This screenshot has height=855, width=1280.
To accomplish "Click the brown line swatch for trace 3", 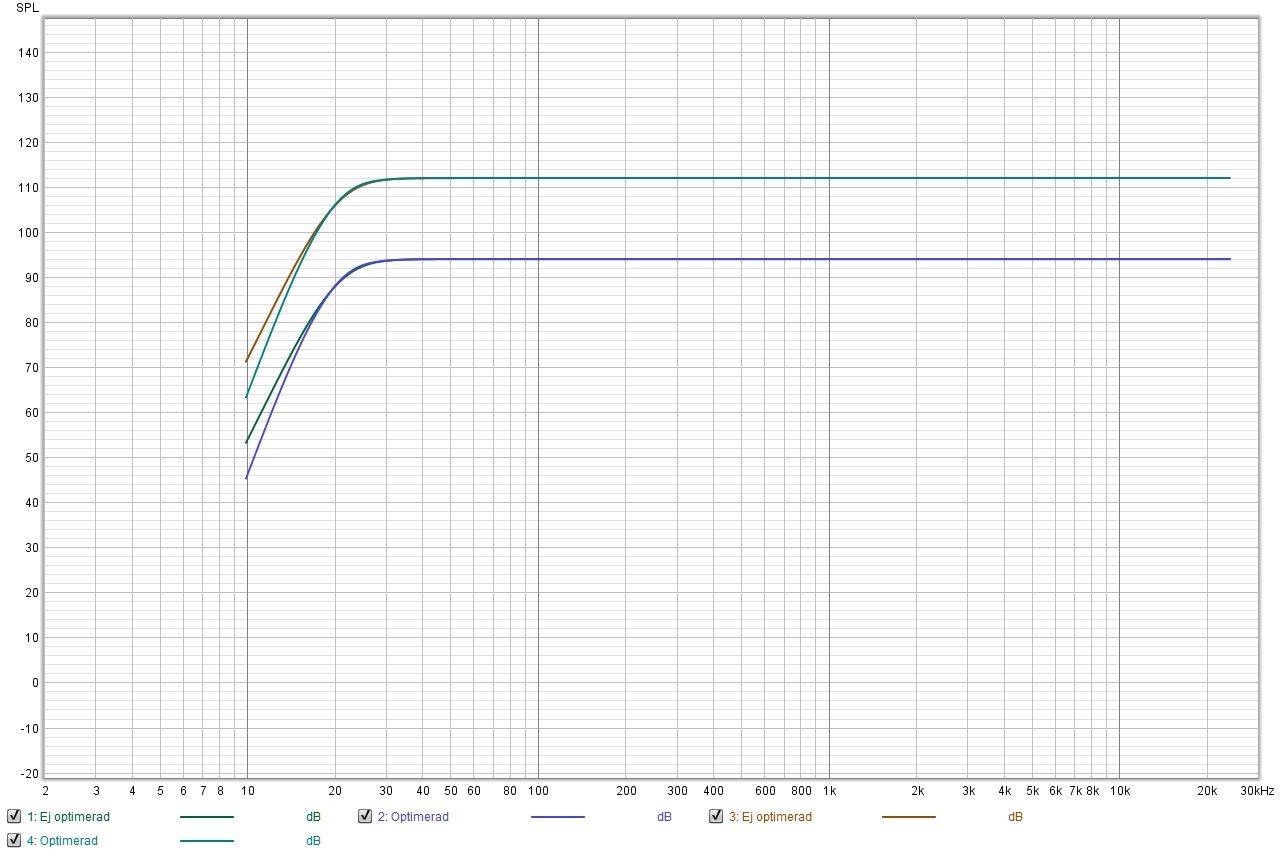I will 909,817.
